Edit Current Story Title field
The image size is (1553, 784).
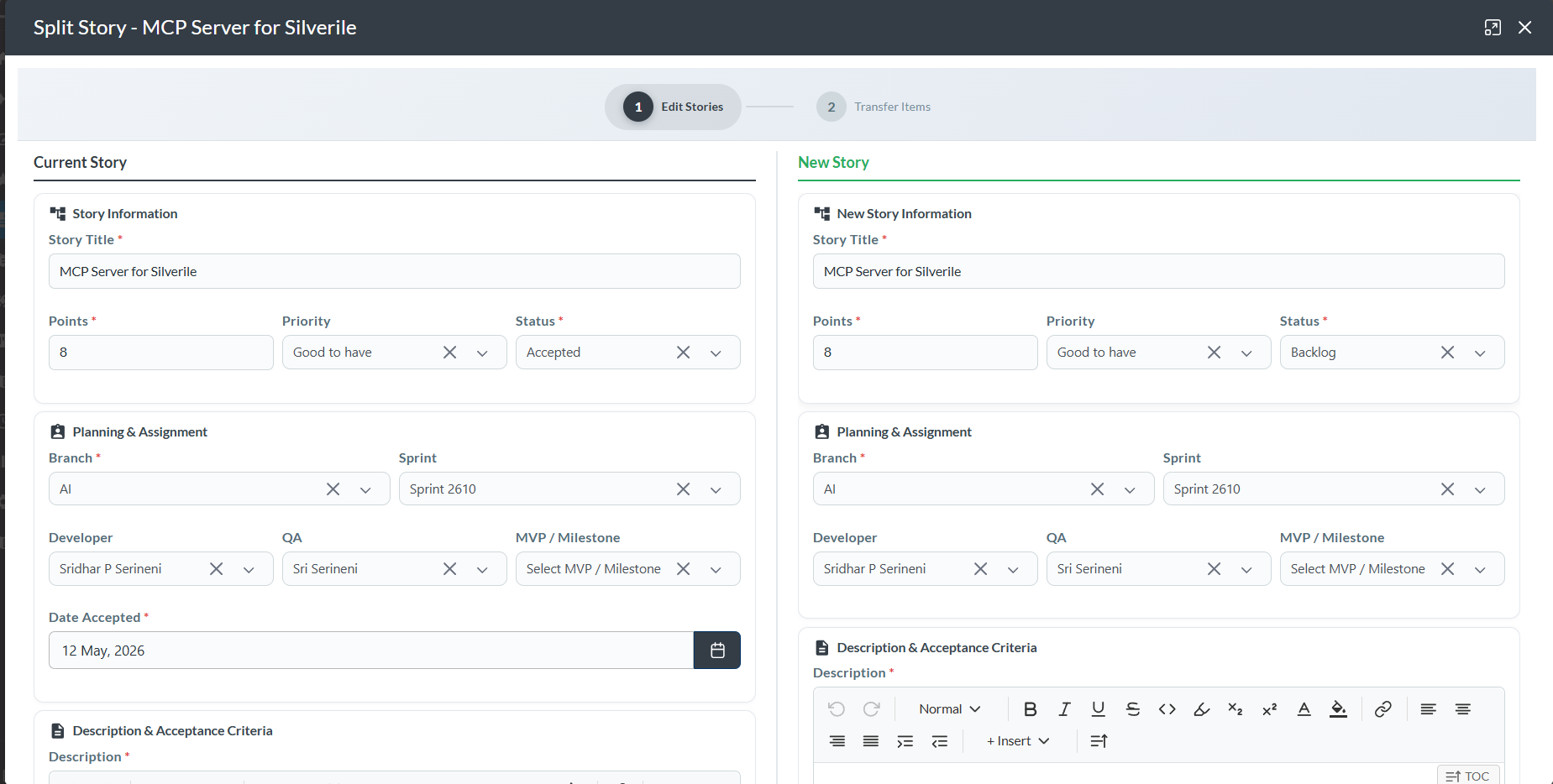pyautogui.click(x=395, y=271)
